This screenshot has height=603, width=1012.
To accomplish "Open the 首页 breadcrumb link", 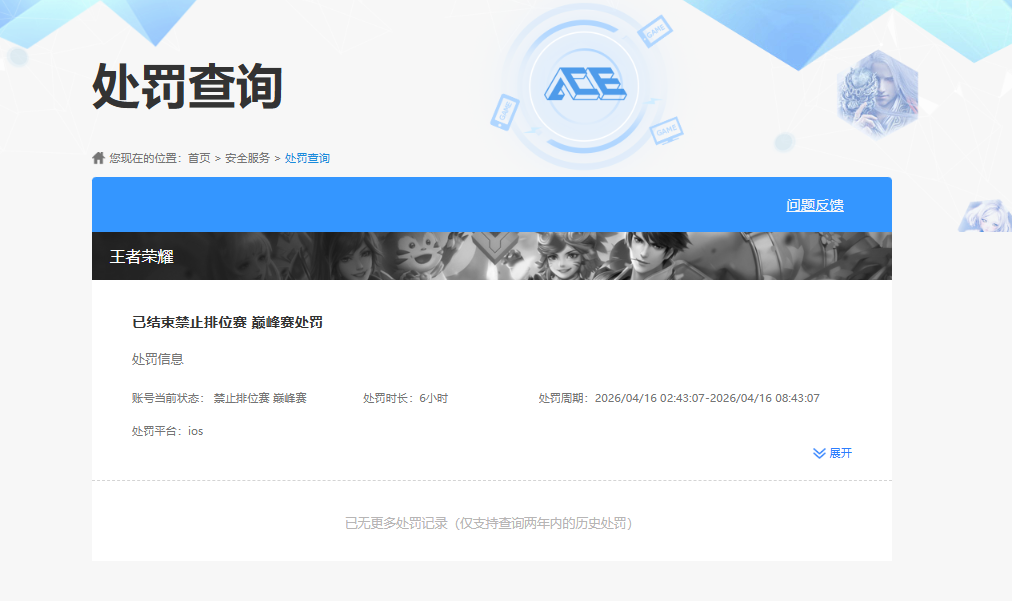I will (x=199, y=158).
